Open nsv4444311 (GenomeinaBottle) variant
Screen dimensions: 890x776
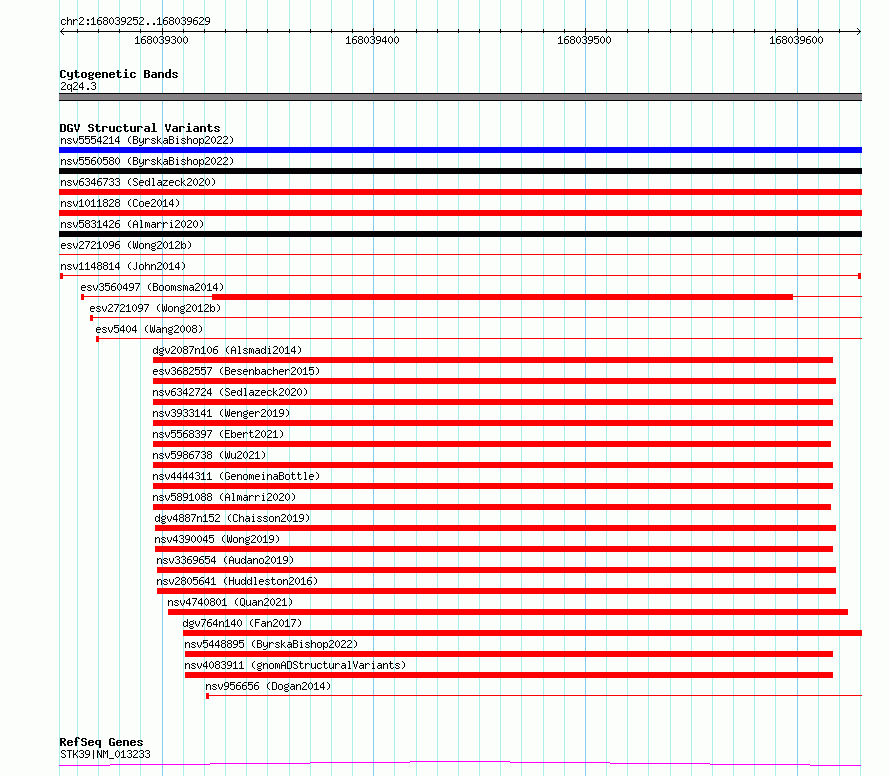click(236, 476)
